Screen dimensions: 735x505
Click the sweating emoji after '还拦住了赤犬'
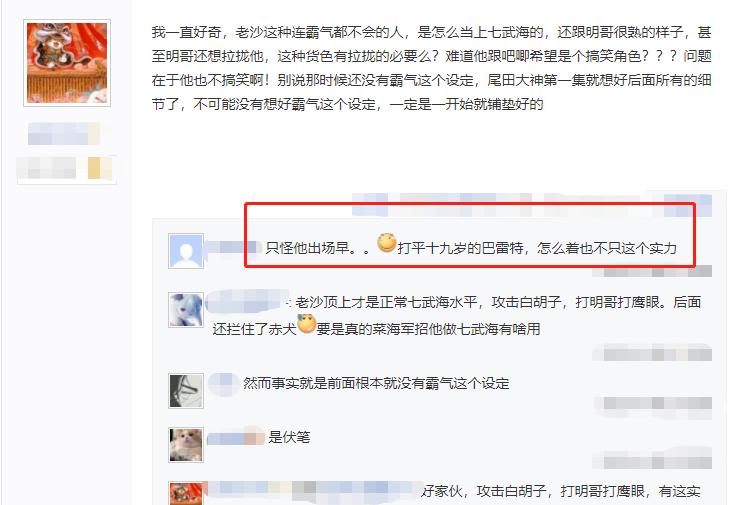307,324
